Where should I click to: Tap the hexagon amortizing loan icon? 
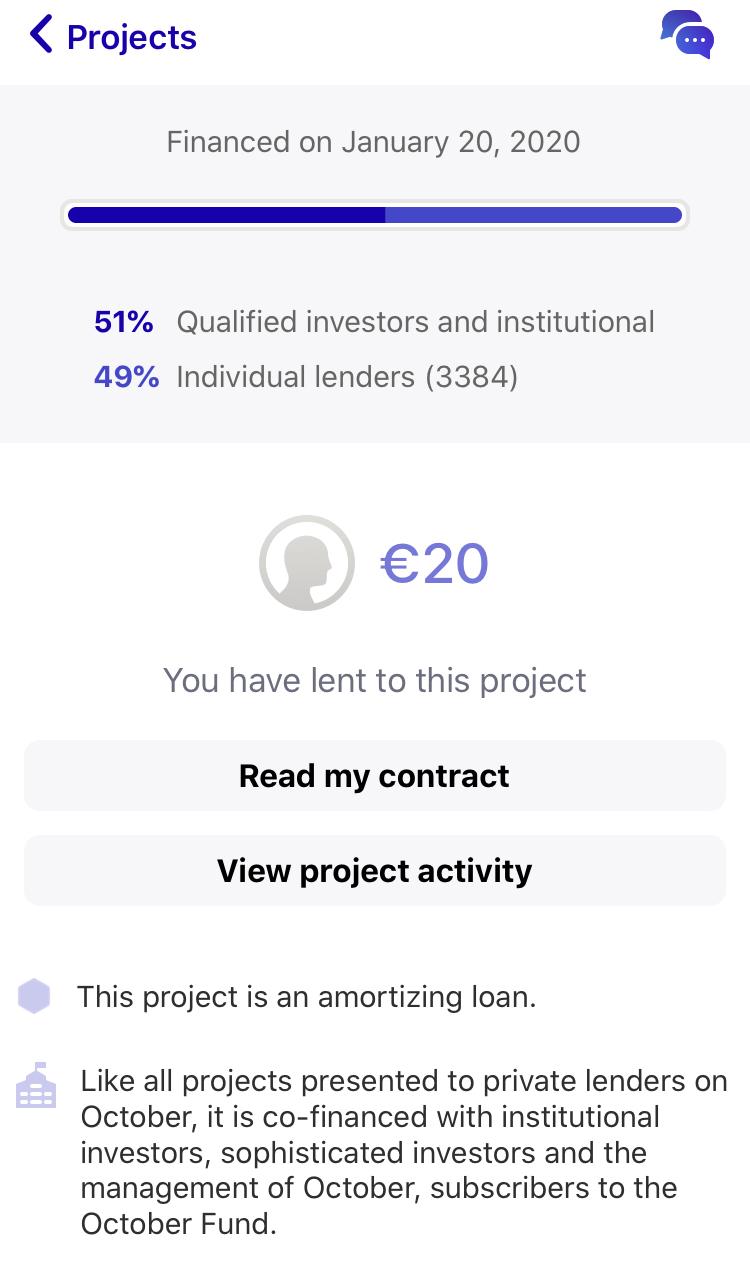[x=34, y=996]
